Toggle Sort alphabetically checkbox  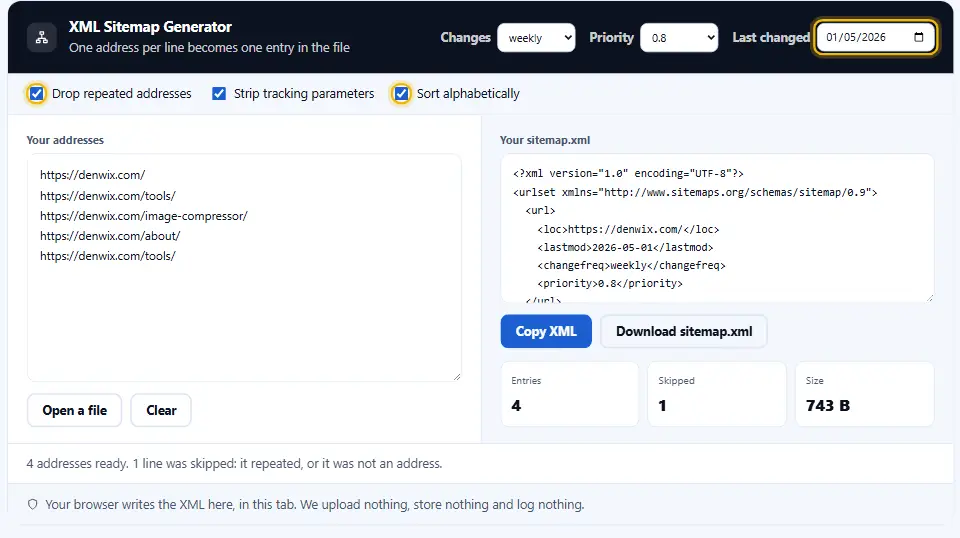(x=401, y=94)
